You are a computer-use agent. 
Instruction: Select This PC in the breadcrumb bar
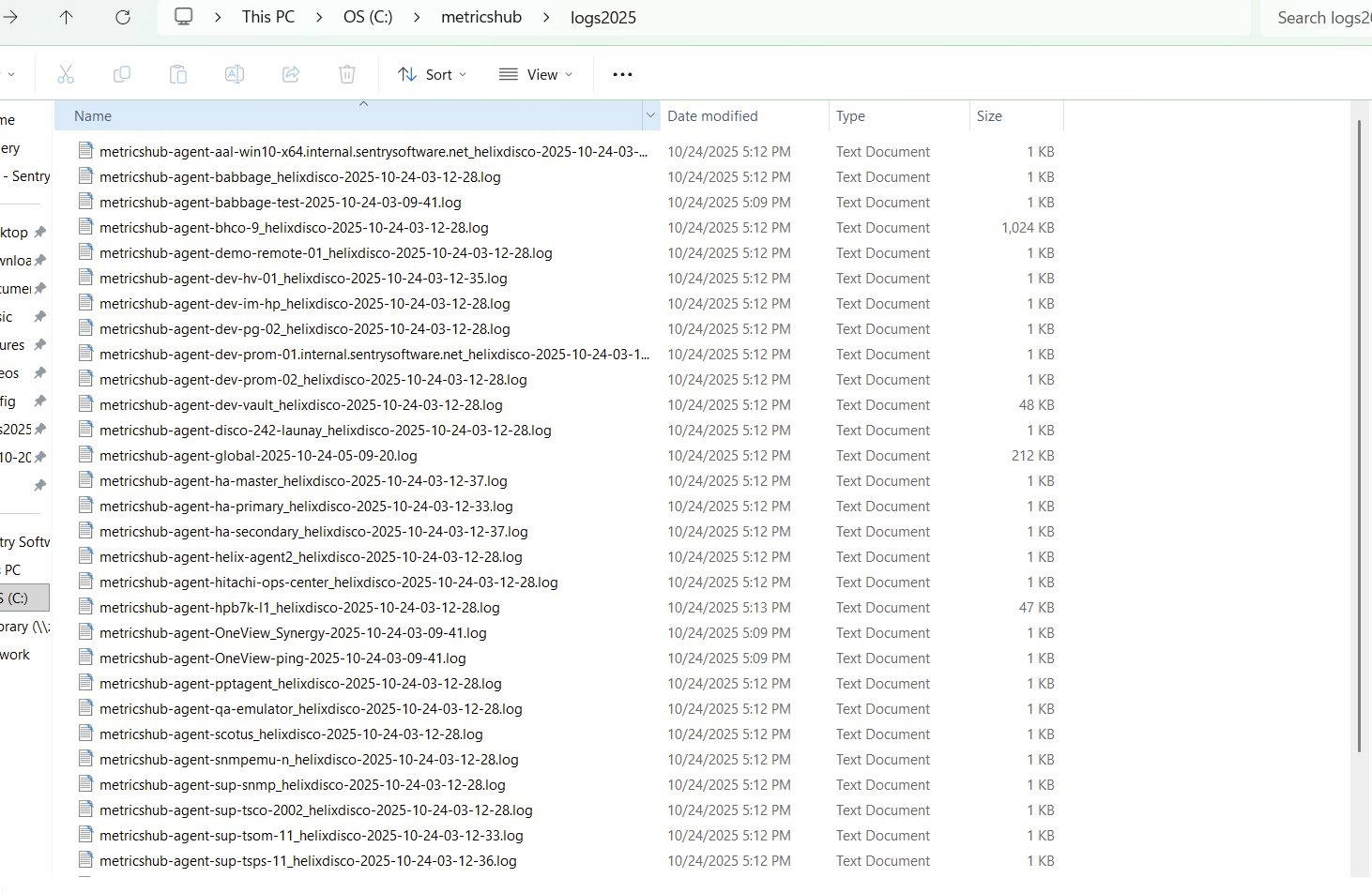pos(268,17)
